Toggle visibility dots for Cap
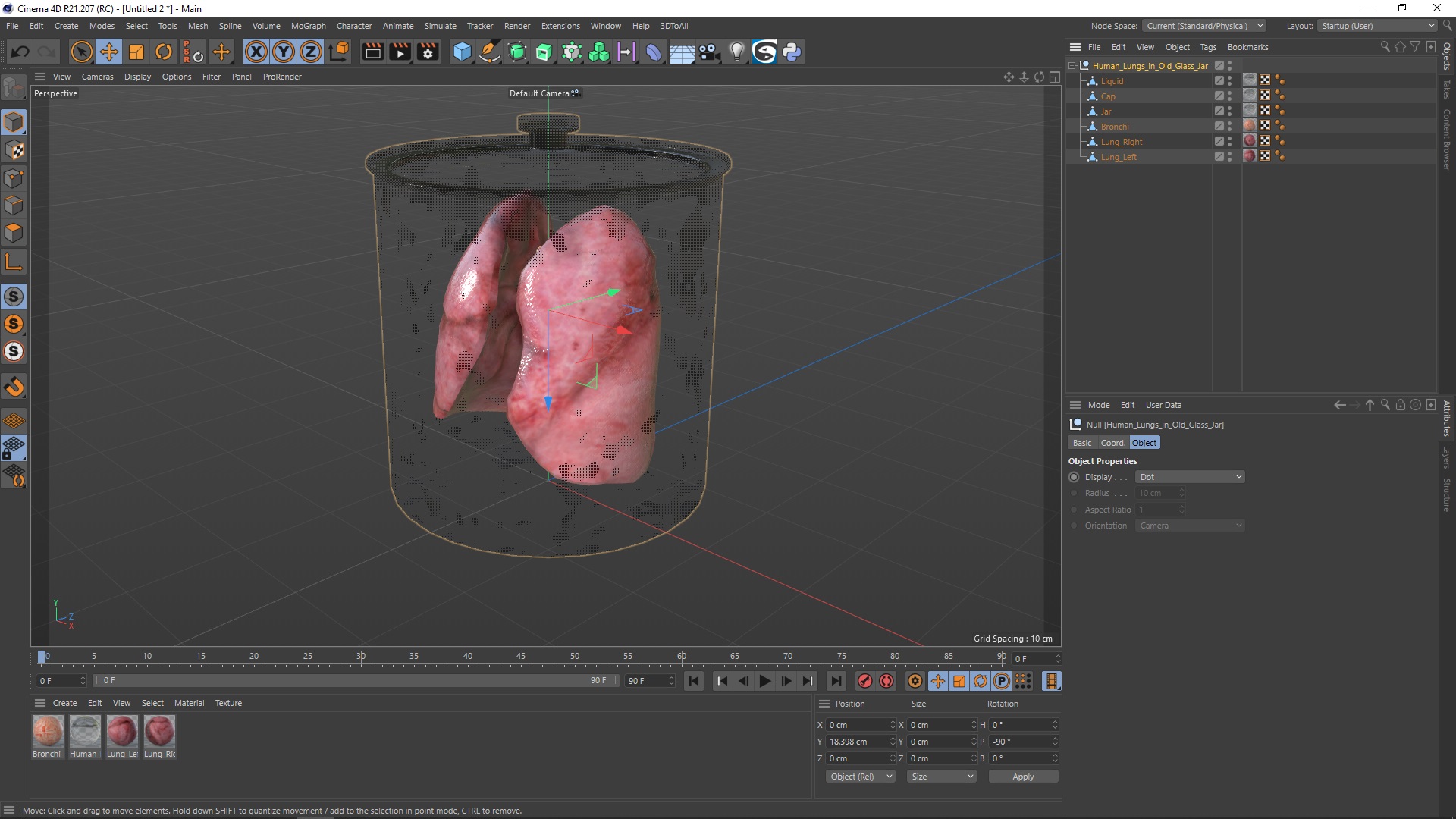 [x=1230, y=96]
